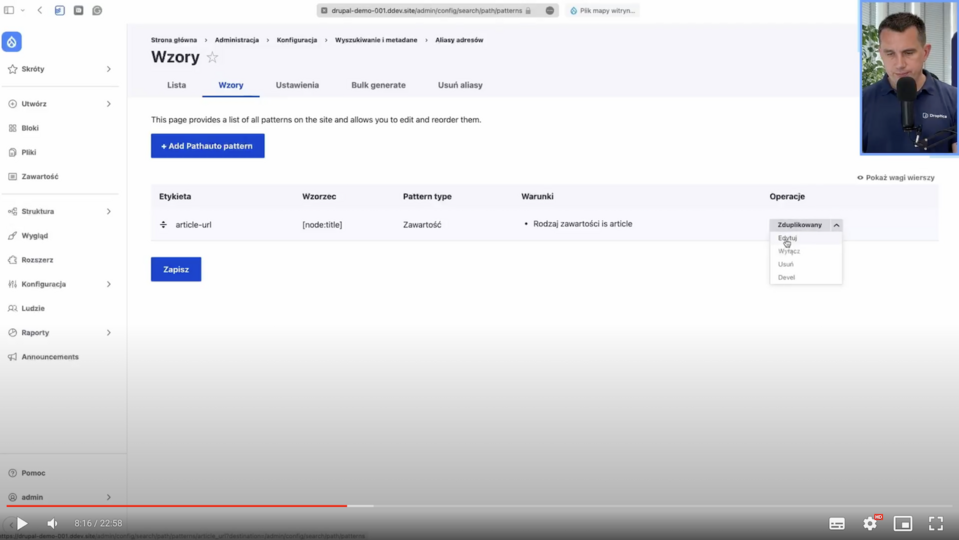Click the browser address bar
Viewport: 959px width, 540px height.
pos(437,10)
